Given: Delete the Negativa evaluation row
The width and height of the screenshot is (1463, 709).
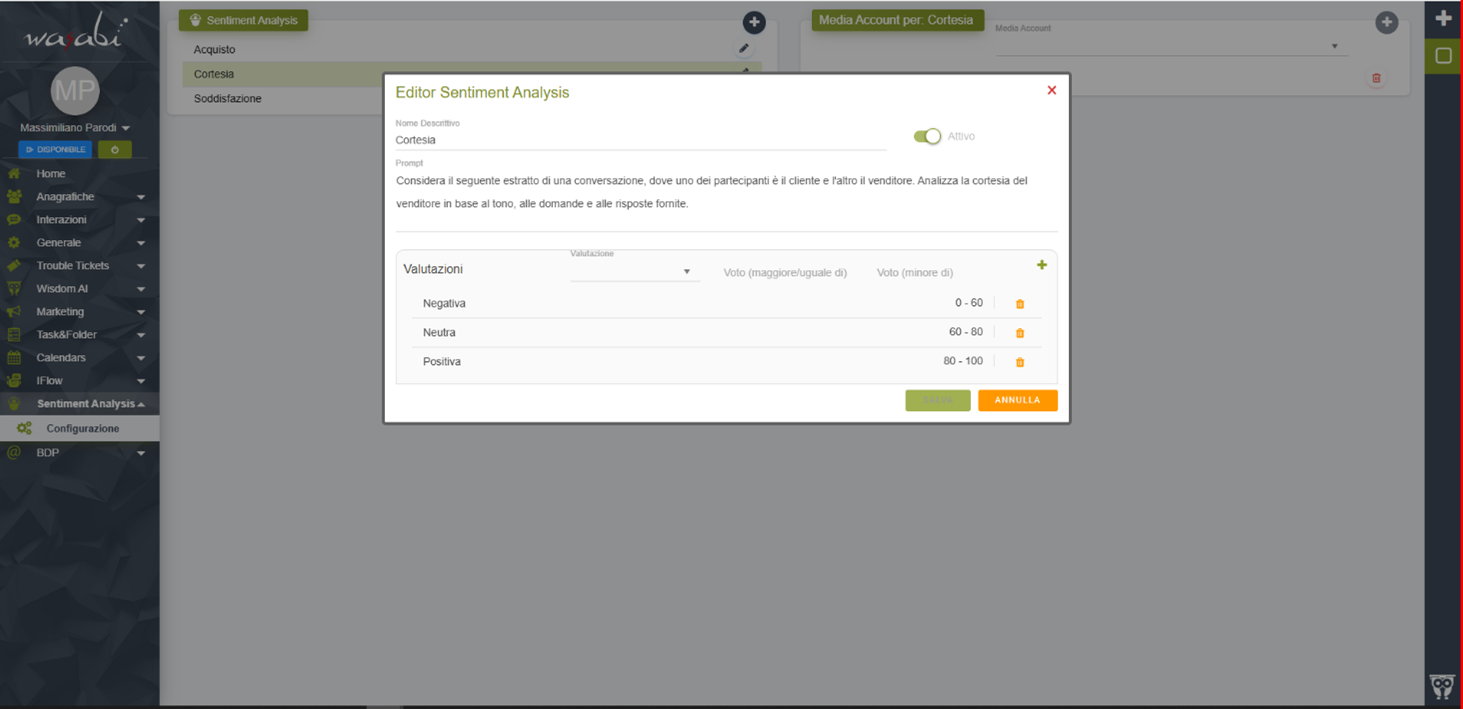Looking at the screenshot, I should pyautogui.click(x=1020, y=304).
